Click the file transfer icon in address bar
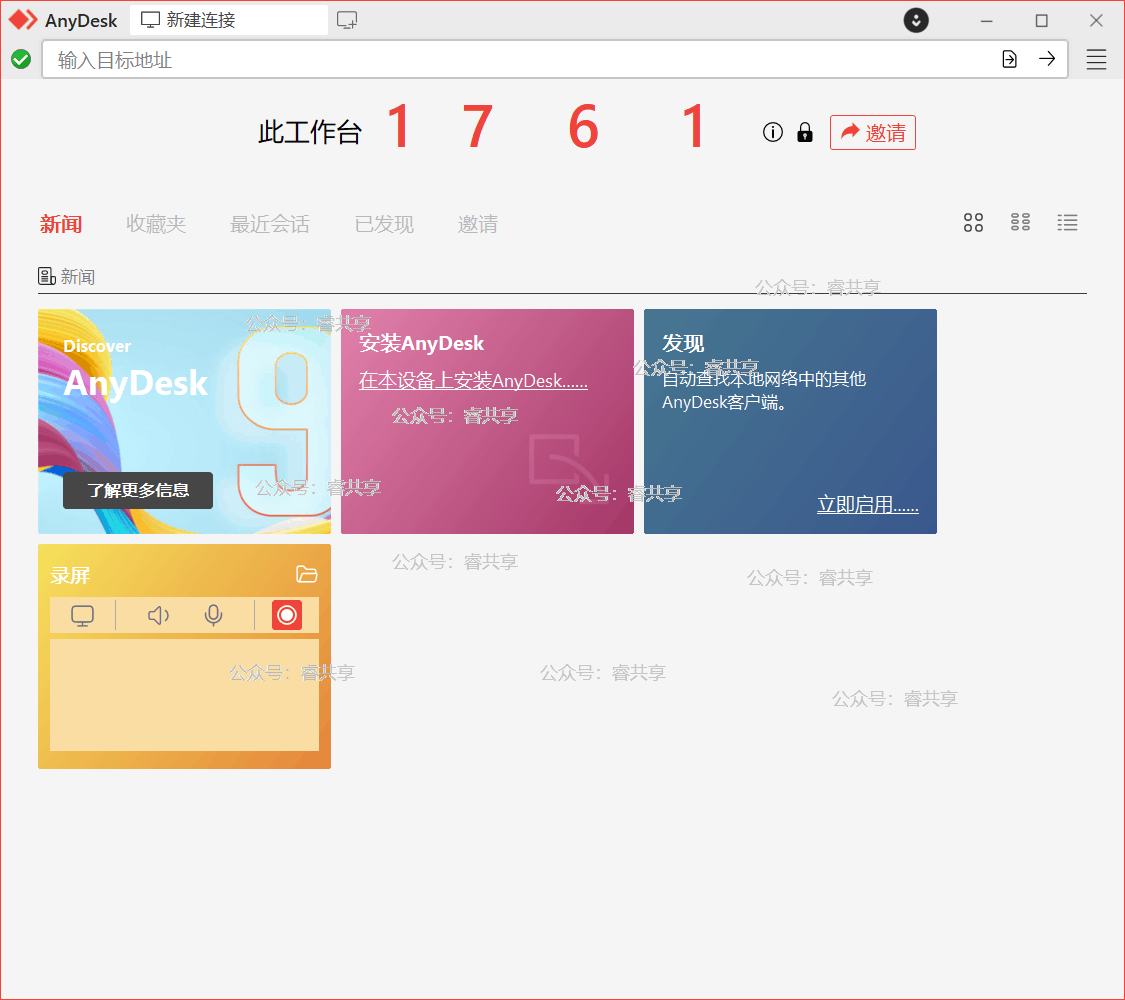The width and height of the screenshot is (1125, 1000). (x=1009, y=60)
